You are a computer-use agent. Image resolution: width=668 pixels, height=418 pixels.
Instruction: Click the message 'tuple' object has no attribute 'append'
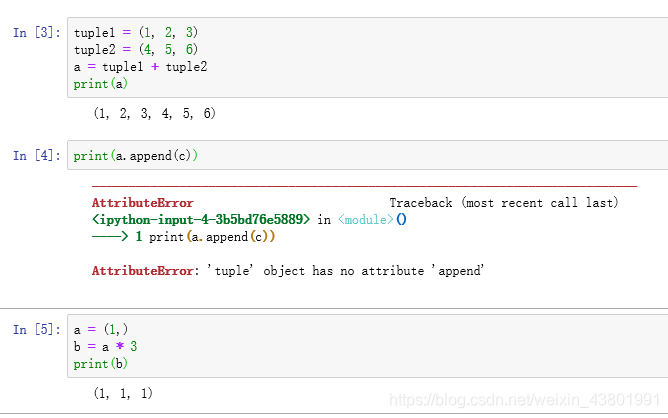(x=345, y=271)
